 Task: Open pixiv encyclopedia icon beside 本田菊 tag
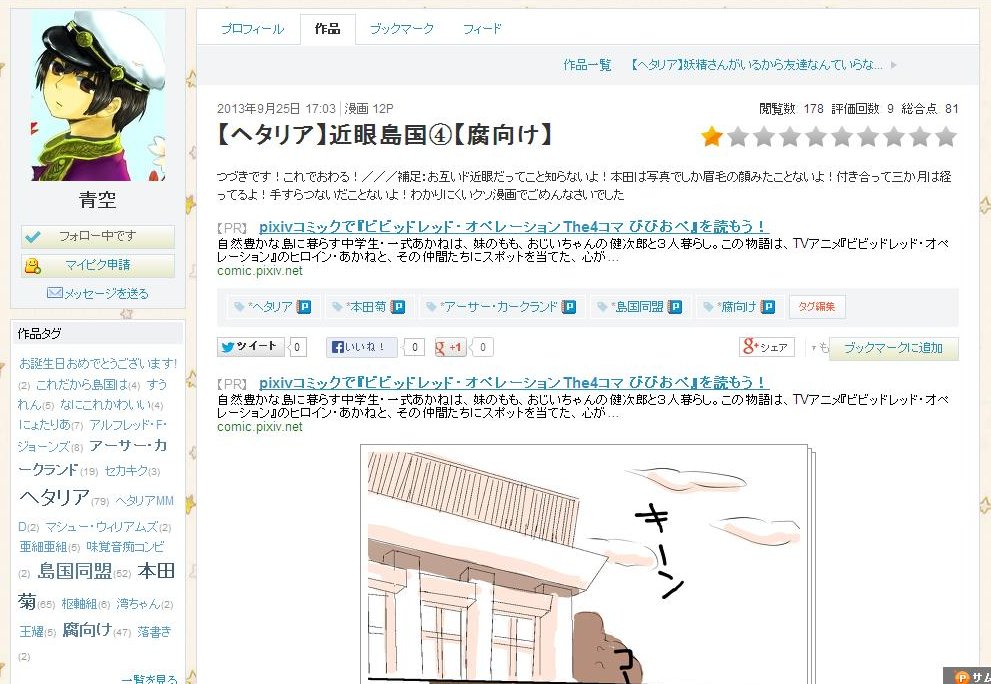click(398, 307)
